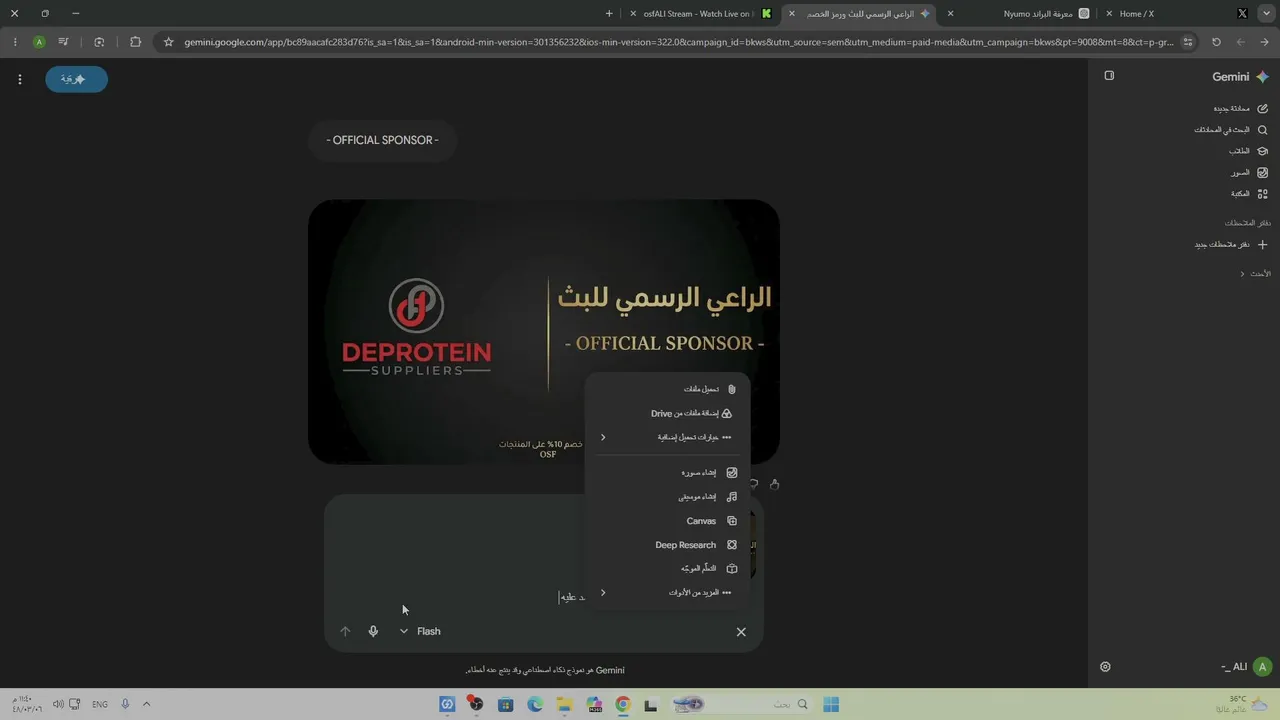Screen dimensions: 1280x720
Task: Open the images (الصور) section in sidebar
Action: [1248, 173]
